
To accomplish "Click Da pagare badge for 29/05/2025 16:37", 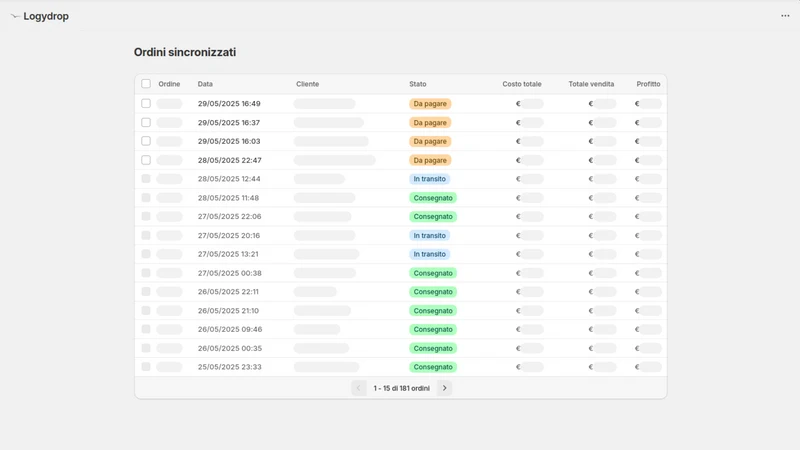I will pos(430,122).
